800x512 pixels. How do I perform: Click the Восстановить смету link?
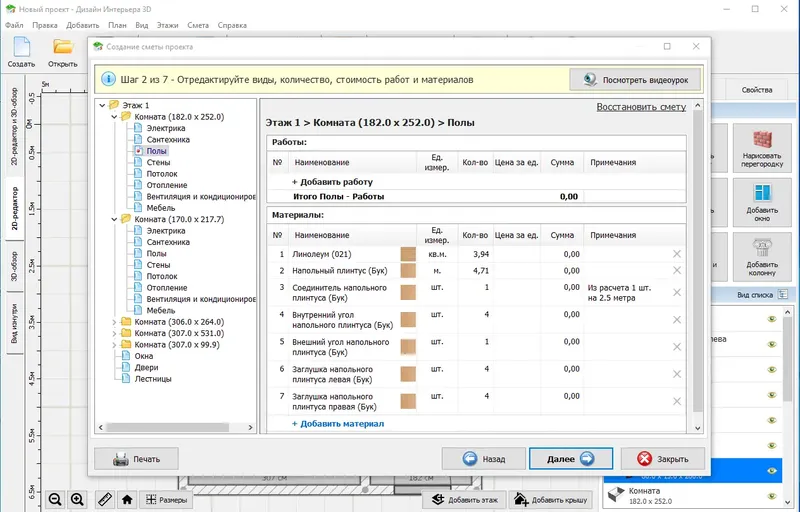tap(641, 107)
